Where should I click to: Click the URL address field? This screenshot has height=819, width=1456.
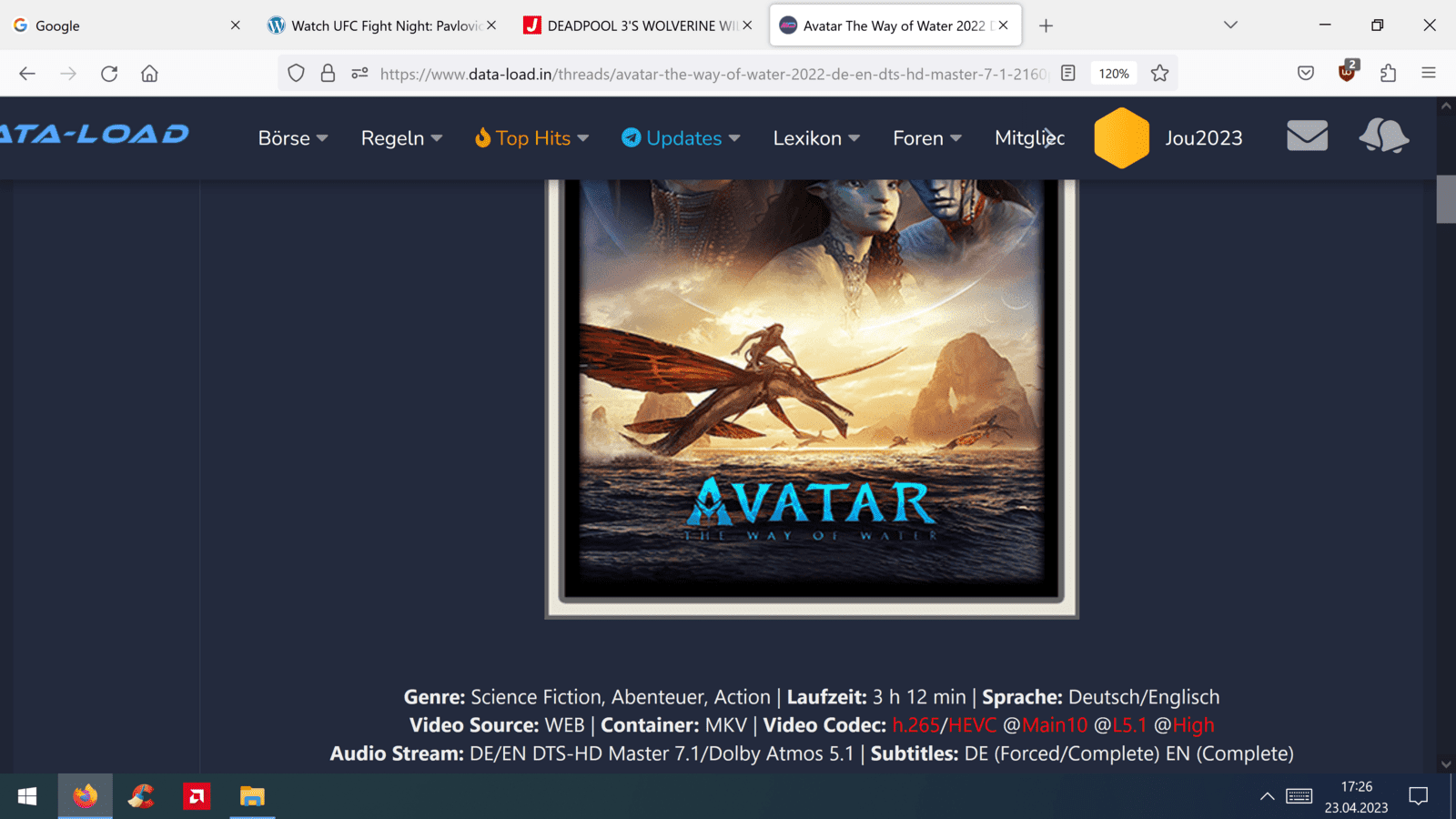pyautogui.click(x=713, y=74)
